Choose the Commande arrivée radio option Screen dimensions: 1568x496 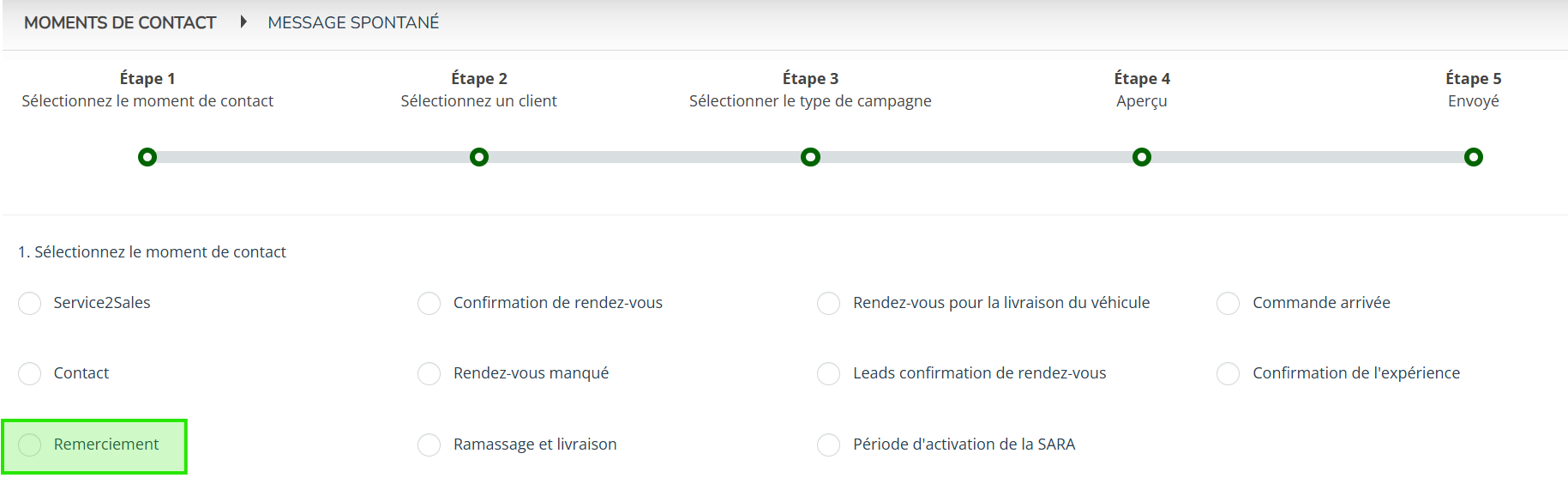pyautogui.click(x=1229, y=304)
